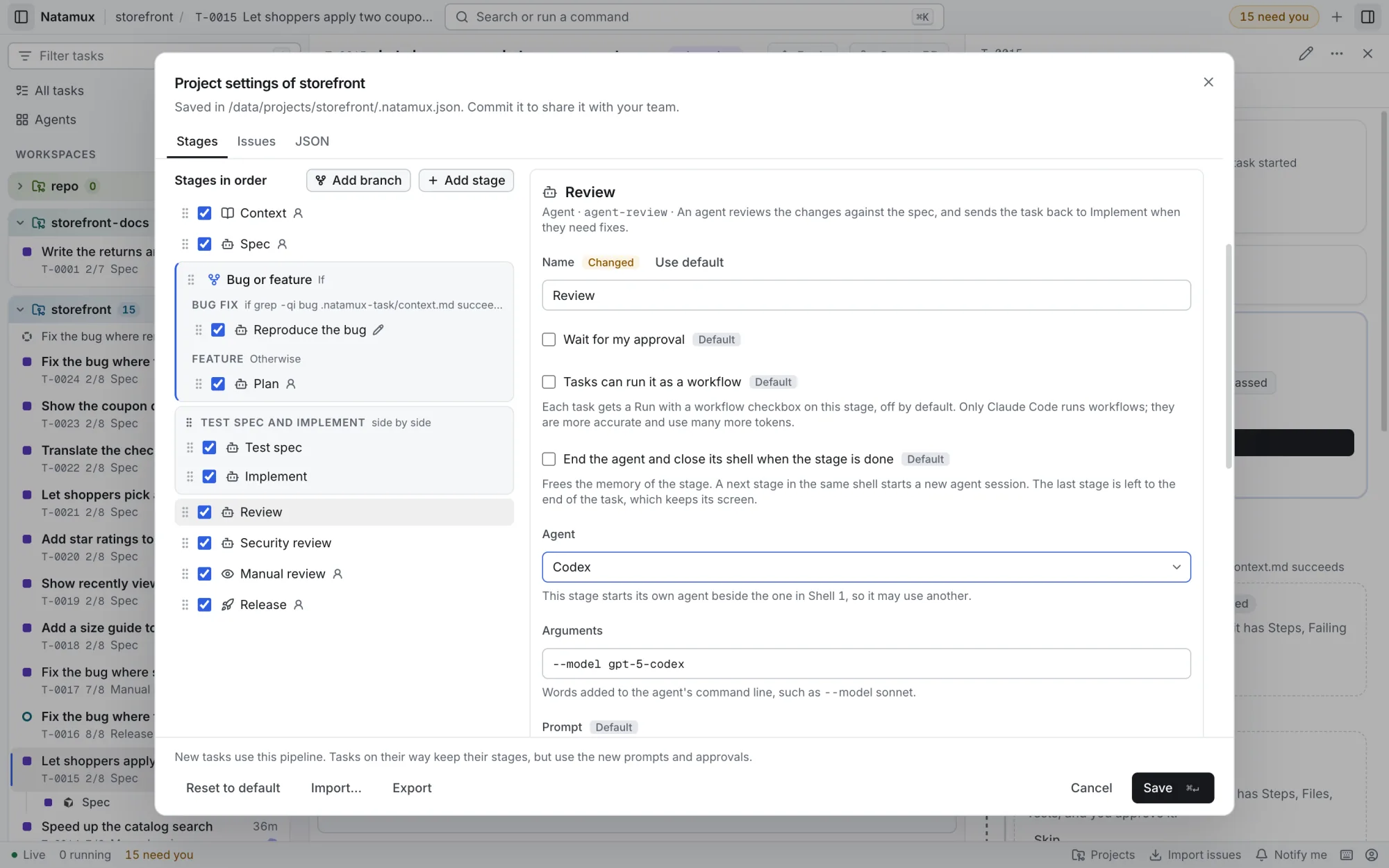Click the Add stage button

[x=466, y=181]
